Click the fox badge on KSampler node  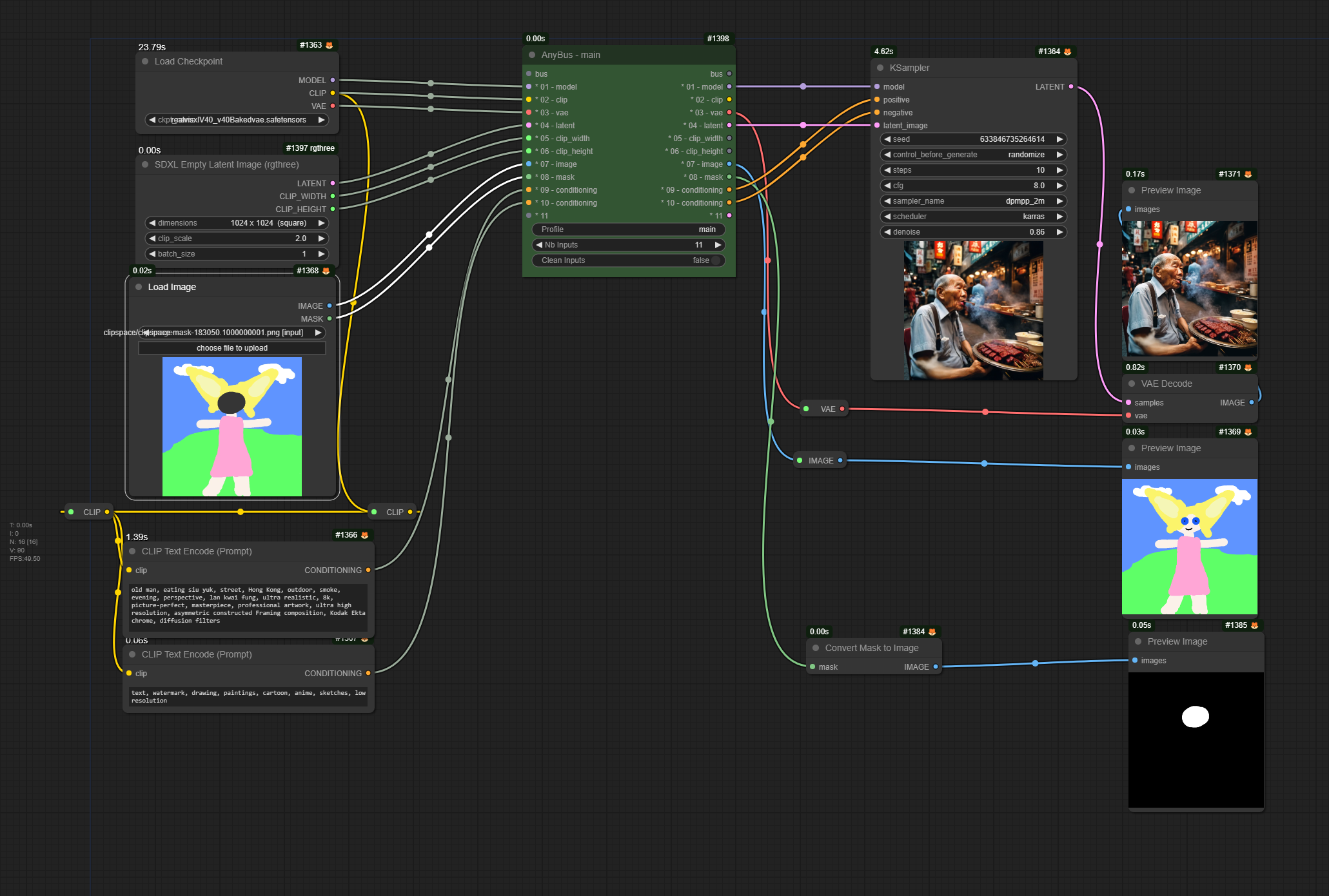click(x=1068, y=52)
